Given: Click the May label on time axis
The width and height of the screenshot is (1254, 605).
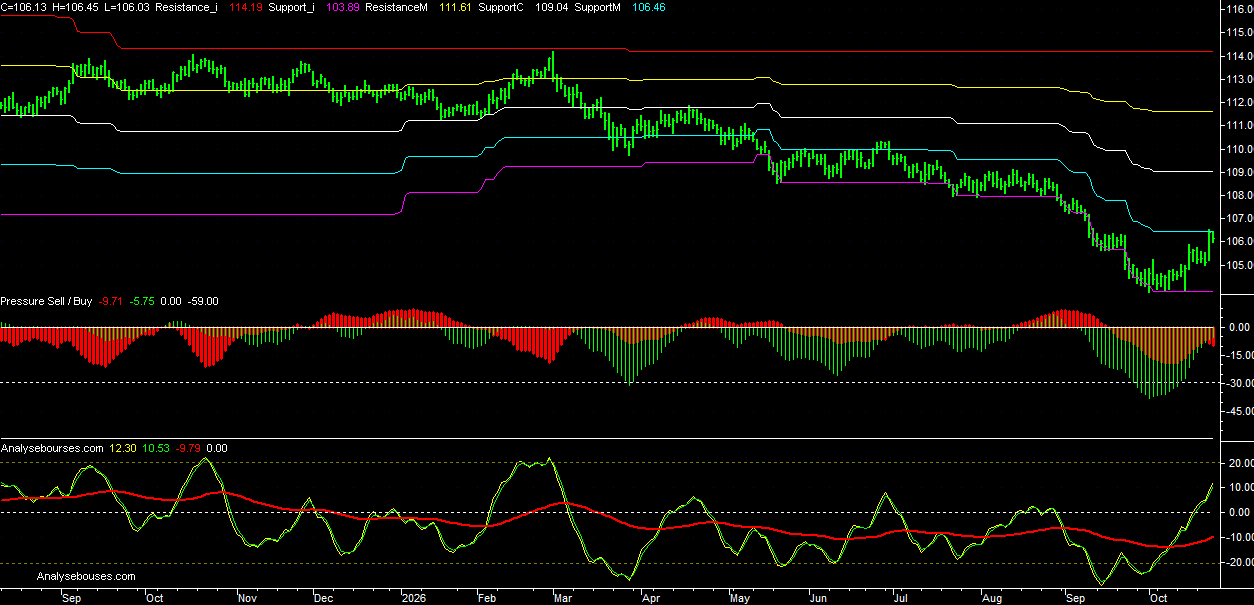Looking at the screenshot, I should pyautogui.click(x=739, y=598).
